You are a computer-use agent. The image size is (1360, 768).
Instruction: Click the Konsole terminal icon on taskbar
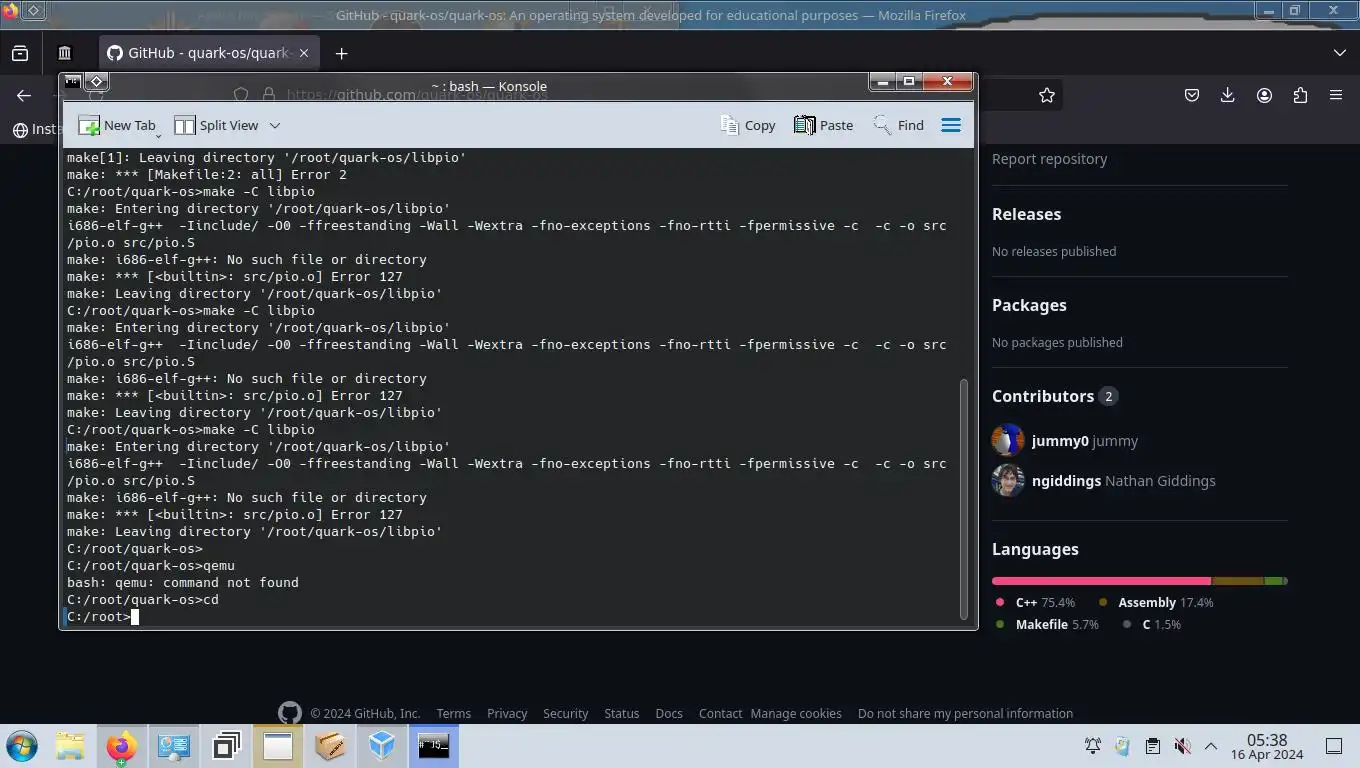434,746
